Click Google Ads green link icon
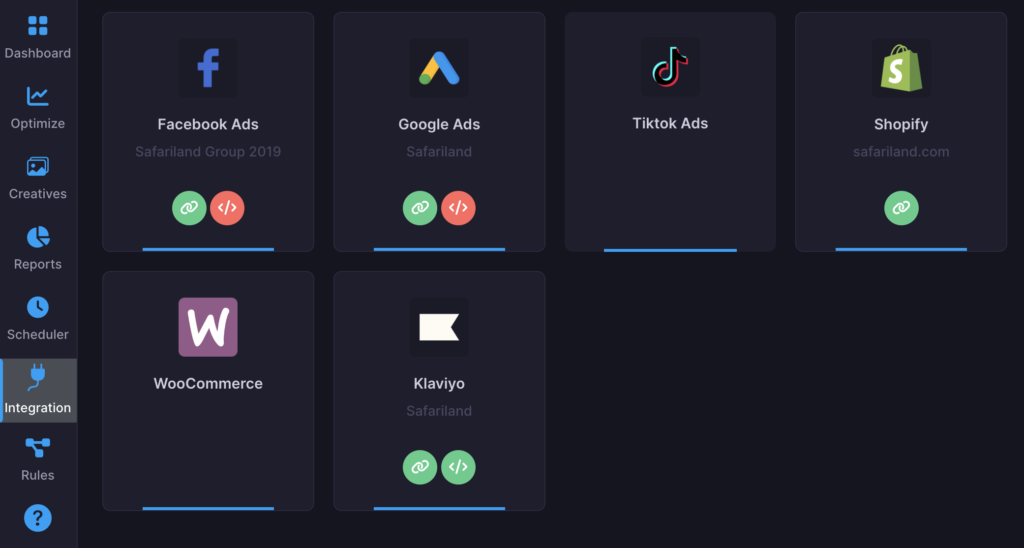Image resolution: width=1024 pixels, height=548 pixels. [x=420, y=208]
